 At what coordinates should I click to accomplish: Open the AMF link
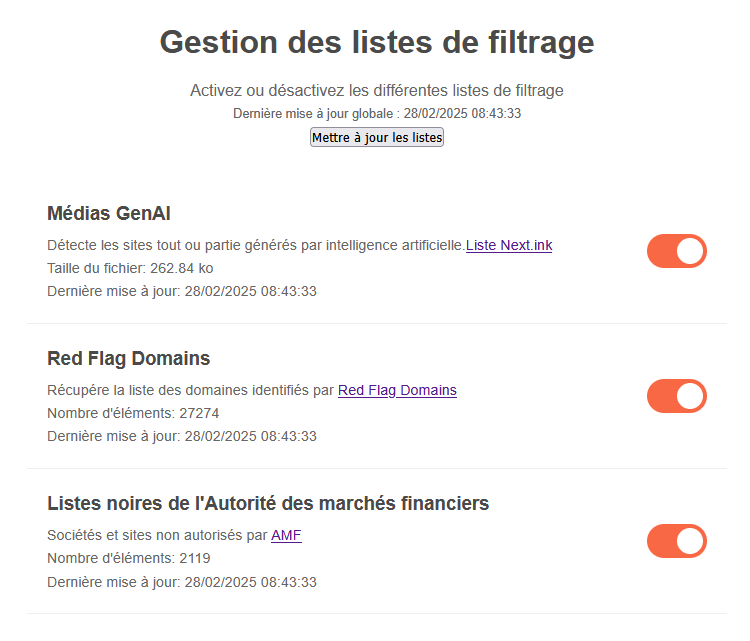coord(286,535)
